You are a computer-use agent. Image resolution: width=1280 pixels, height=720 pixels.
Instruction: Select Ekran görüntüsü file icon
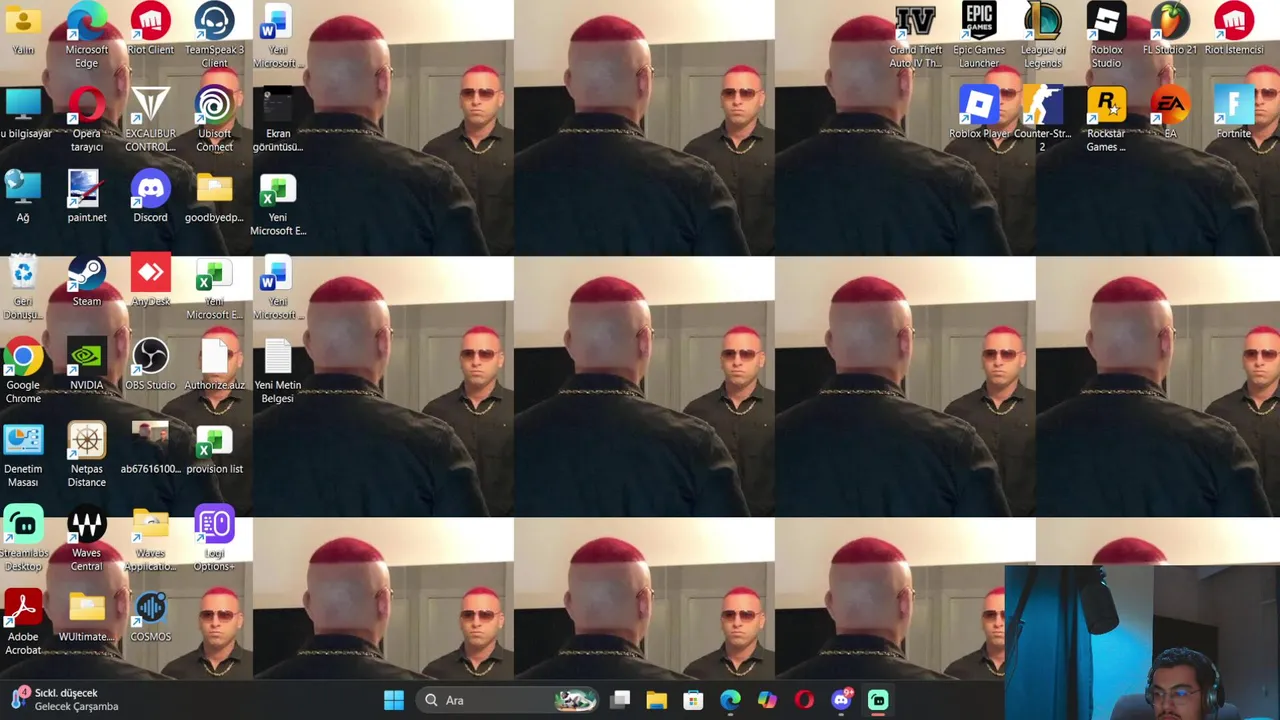277,119
